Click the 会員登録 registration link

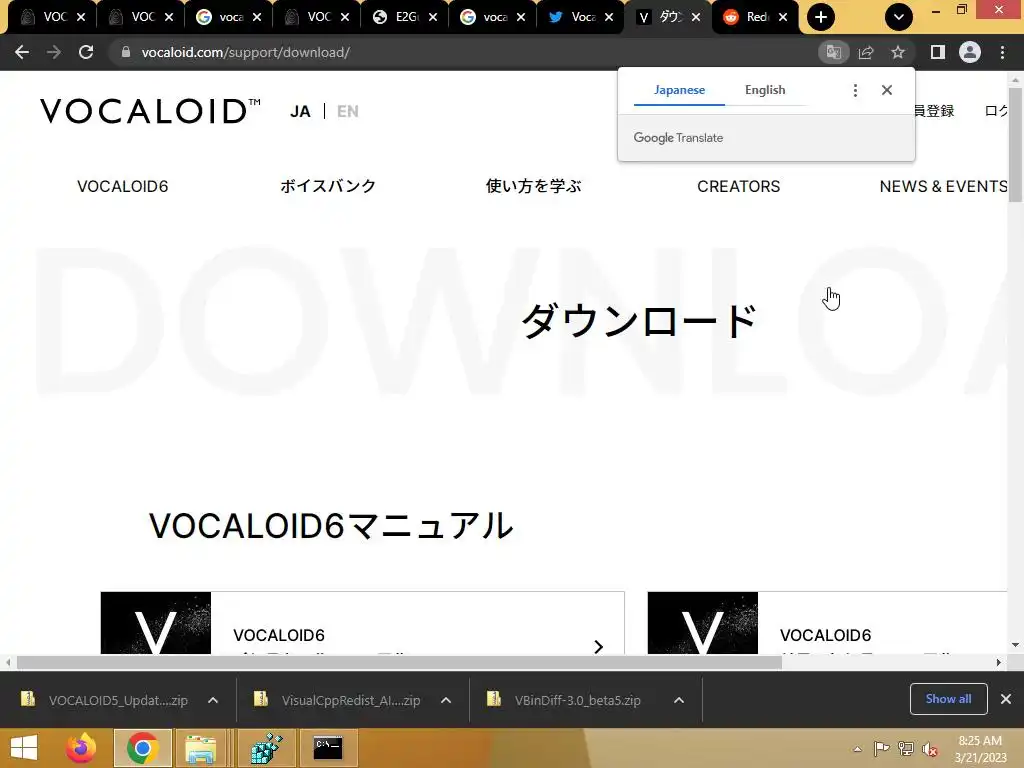(x=934, y=111)
